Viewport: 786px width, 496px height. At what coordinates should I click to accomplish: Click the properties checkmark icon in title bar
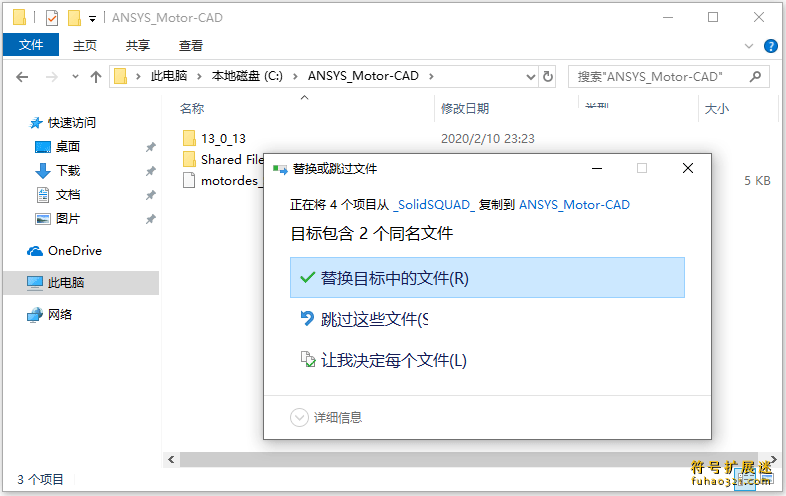52,18
